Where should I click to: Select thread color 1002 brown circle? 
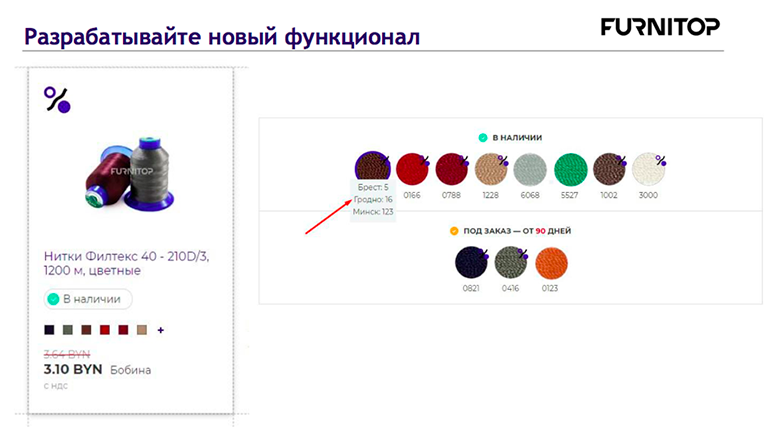point(609,169)
